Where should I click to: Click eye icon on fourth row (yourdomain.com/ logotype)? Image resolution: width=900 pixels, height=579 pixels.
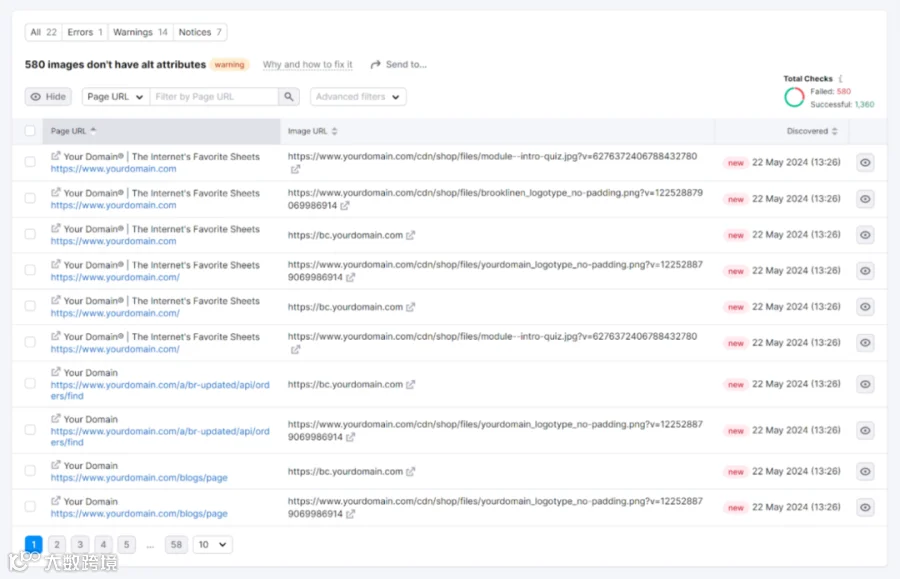[865, 271]
